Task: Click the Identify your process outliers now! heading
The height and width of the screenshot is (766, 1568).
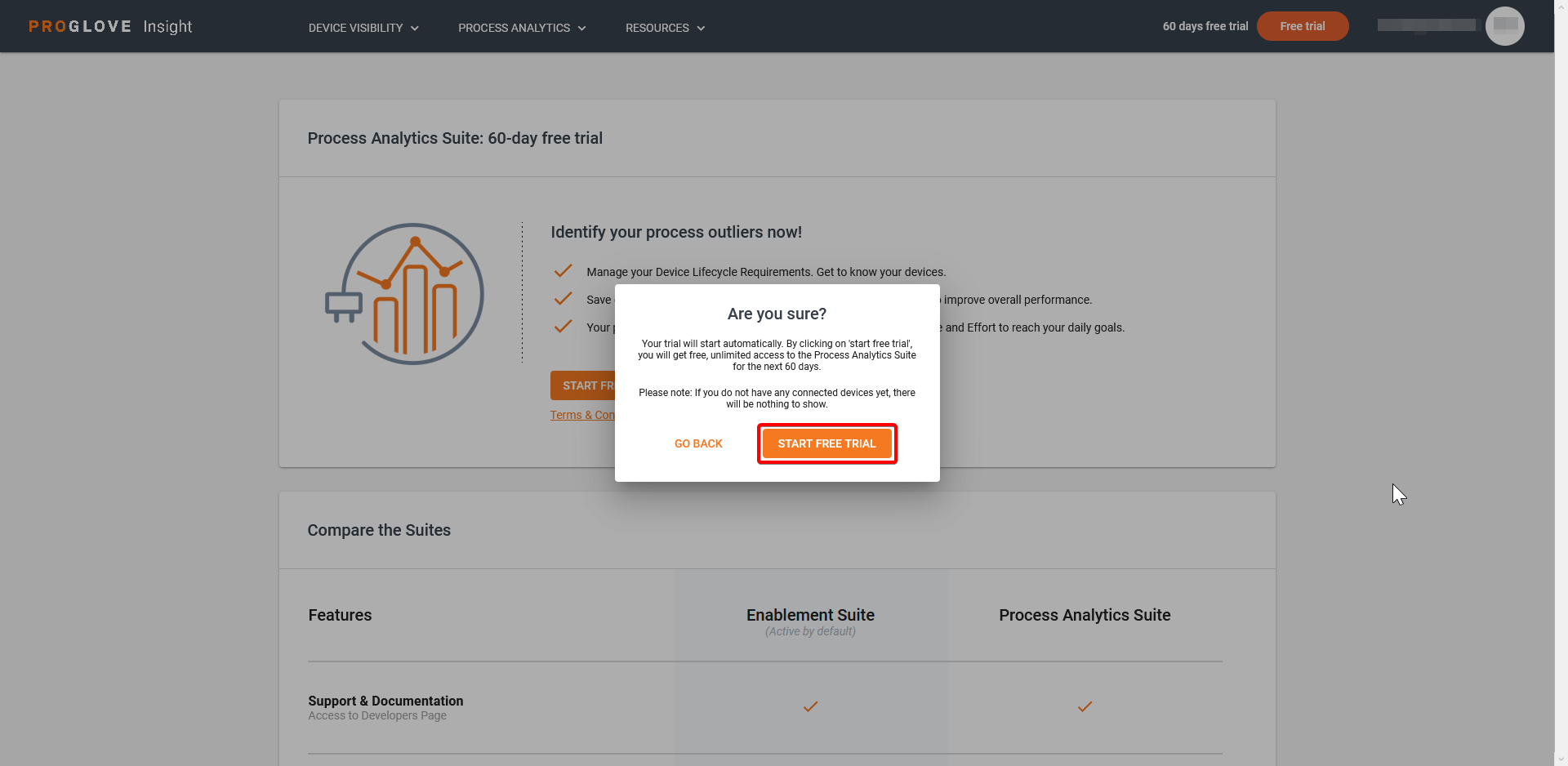Action: coord(676,232)
